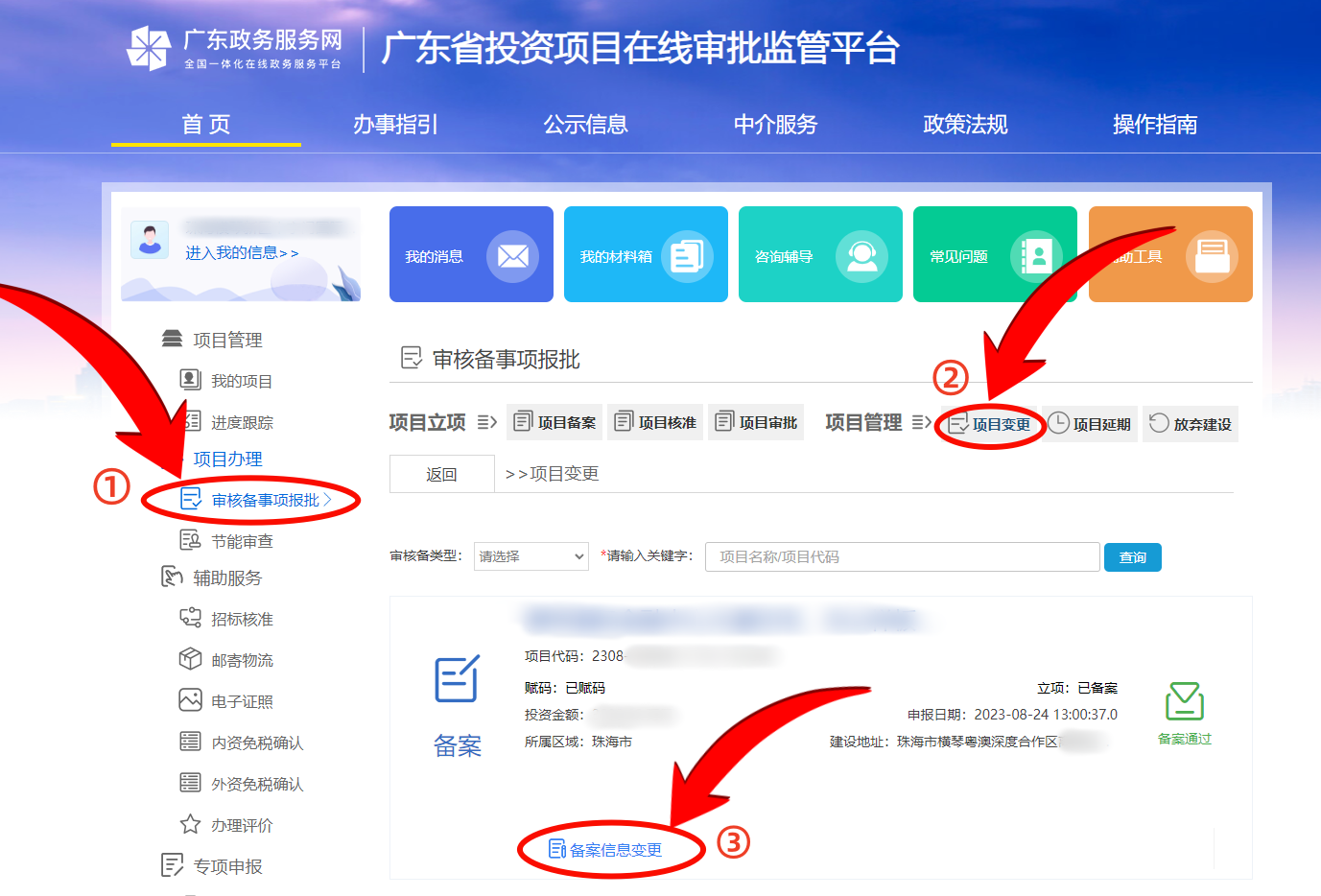Open 我的材料箱 materials box

click(x=646, y=254)
